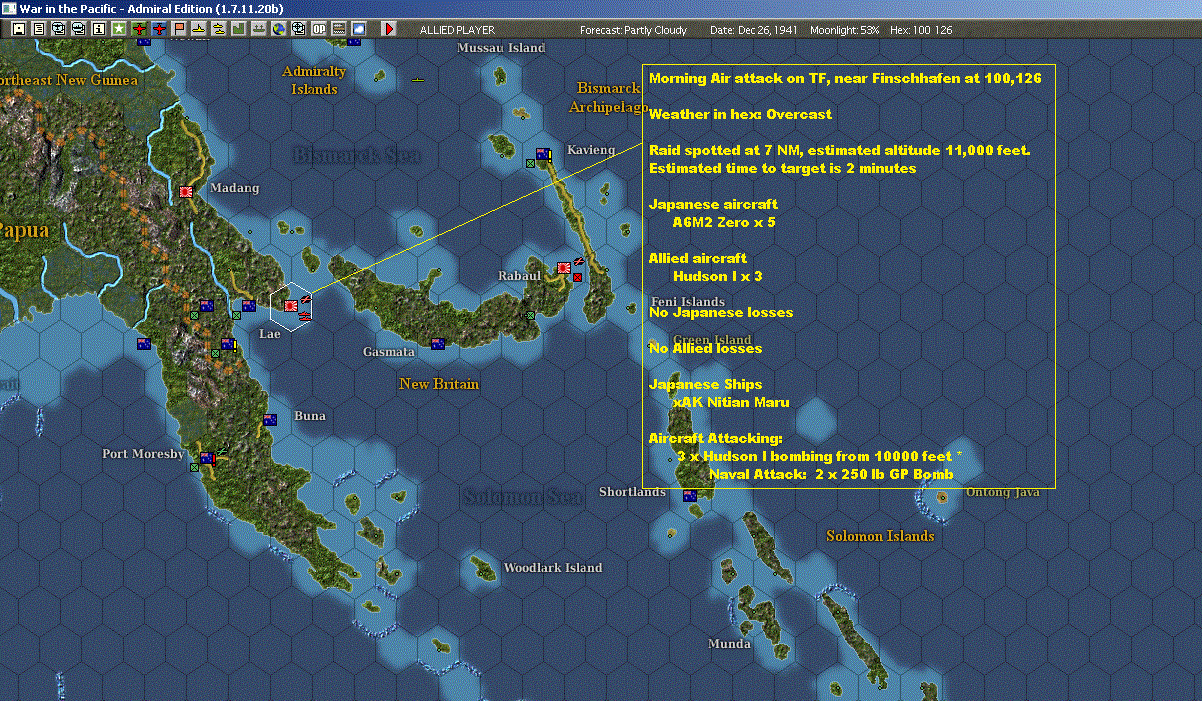Click the red aircraft icon in the highlighted hex
This screenshot has height=701, width=1202.
click(x=306, y=299)
